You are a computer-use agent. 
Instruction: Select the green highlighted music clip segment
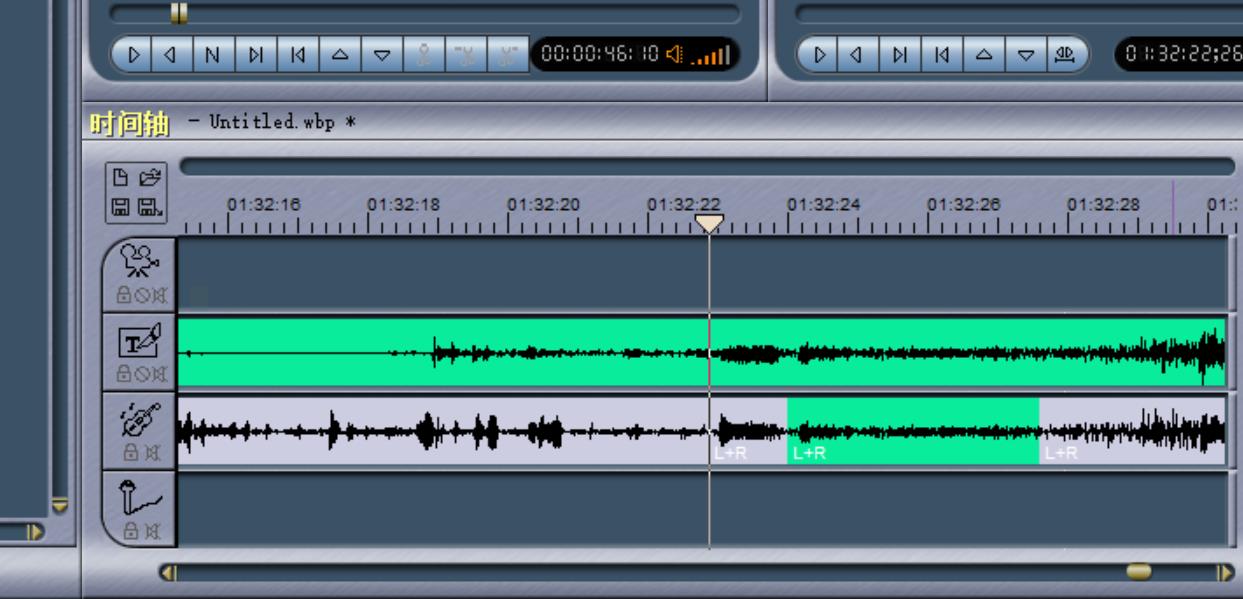[x=912, y=430]
